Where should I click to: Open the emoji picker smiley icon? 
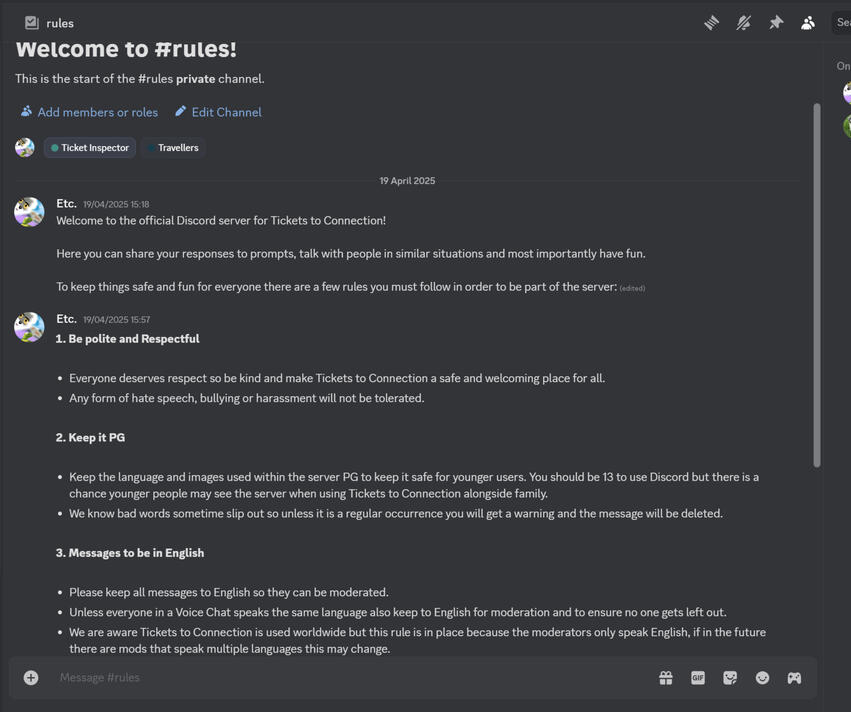(x=762, y=678)
